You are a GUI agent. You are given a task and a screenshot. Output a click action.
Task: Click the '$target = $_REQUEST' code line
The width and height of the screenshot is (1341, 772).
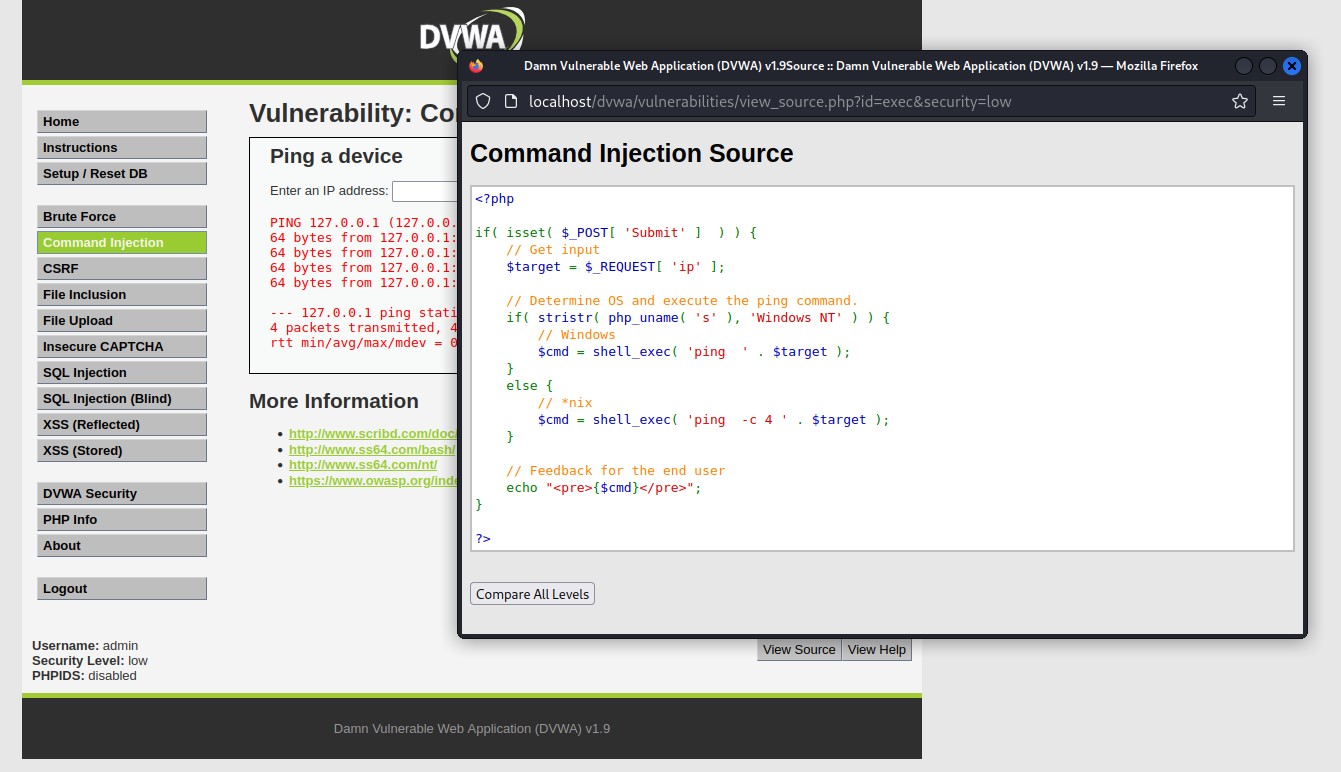616,267
